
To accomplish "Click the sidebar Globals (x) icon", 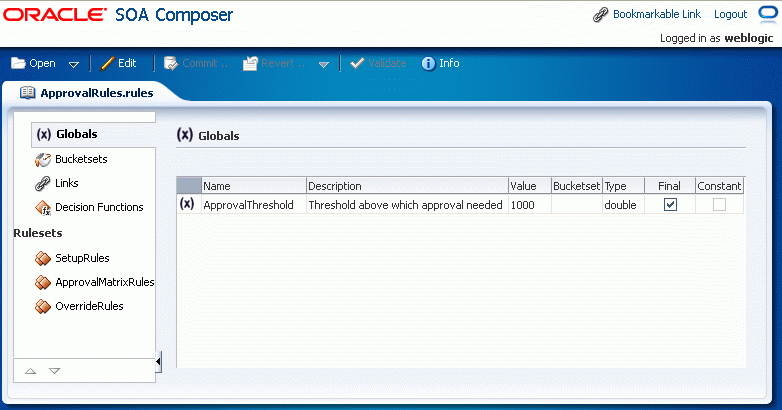I will pyautogui.click(x=44, y=134).
